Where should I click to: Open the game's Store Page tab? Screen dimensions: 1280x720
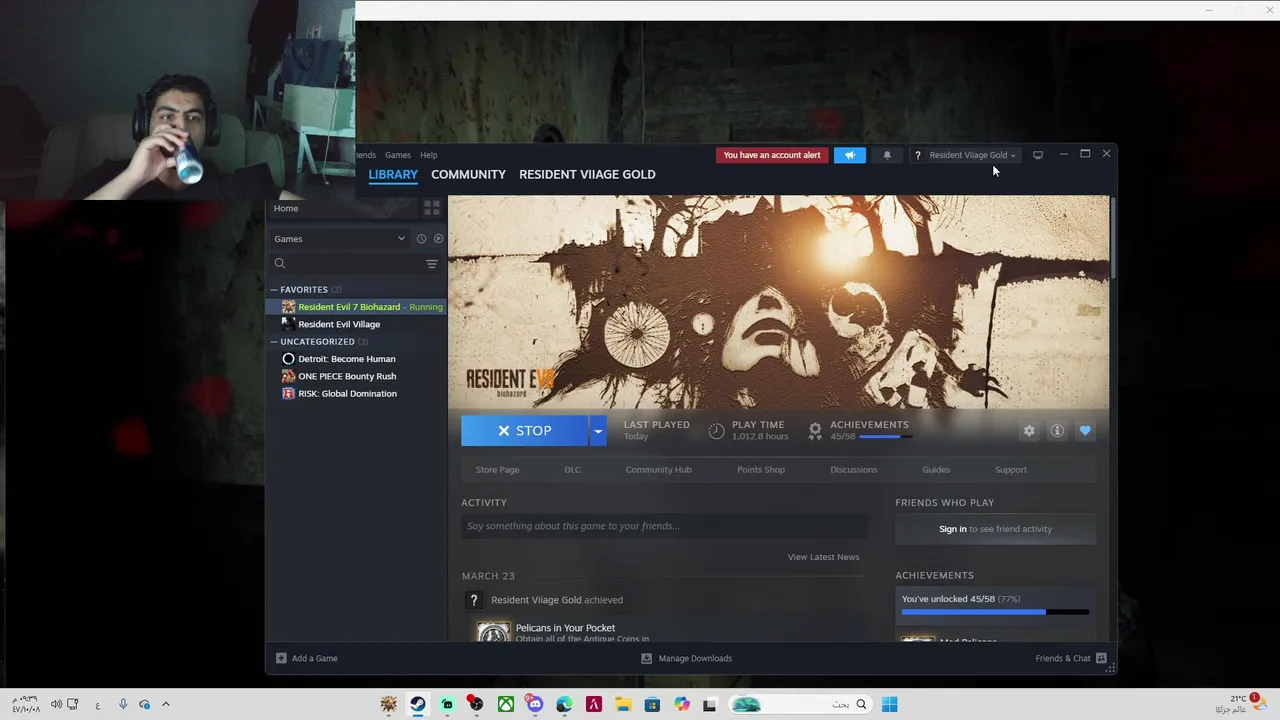pyautogui.click(x=497, y=470)
